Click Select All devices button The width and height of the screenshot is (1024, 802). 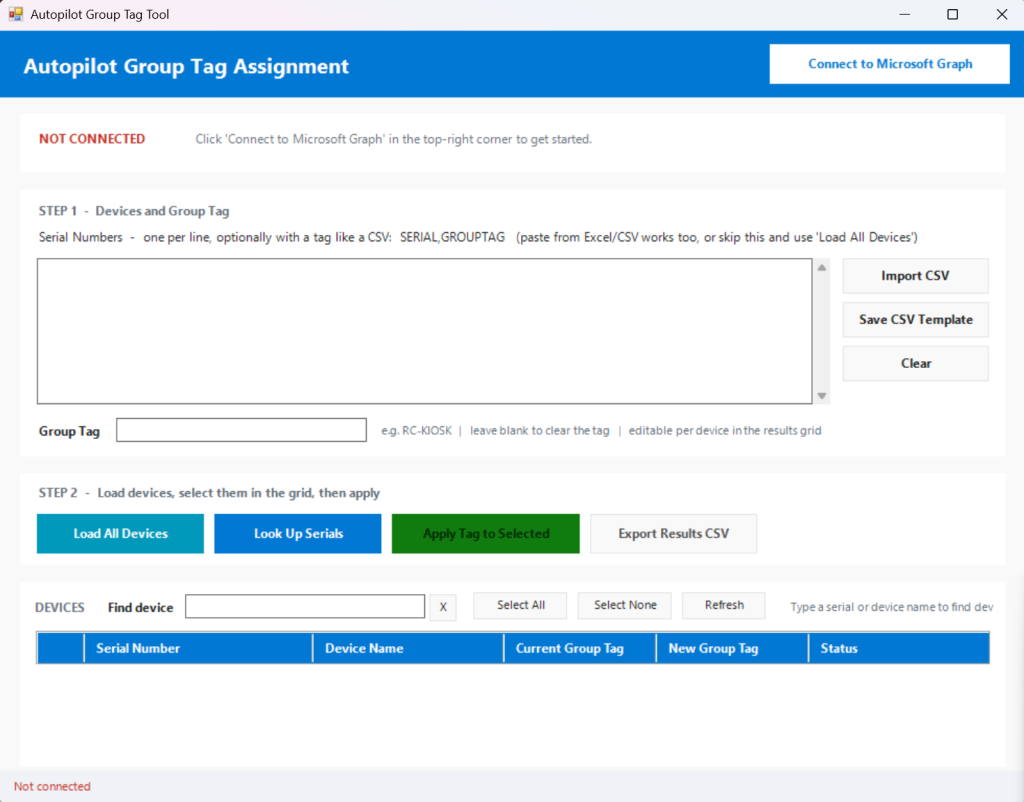coord(520,605)
